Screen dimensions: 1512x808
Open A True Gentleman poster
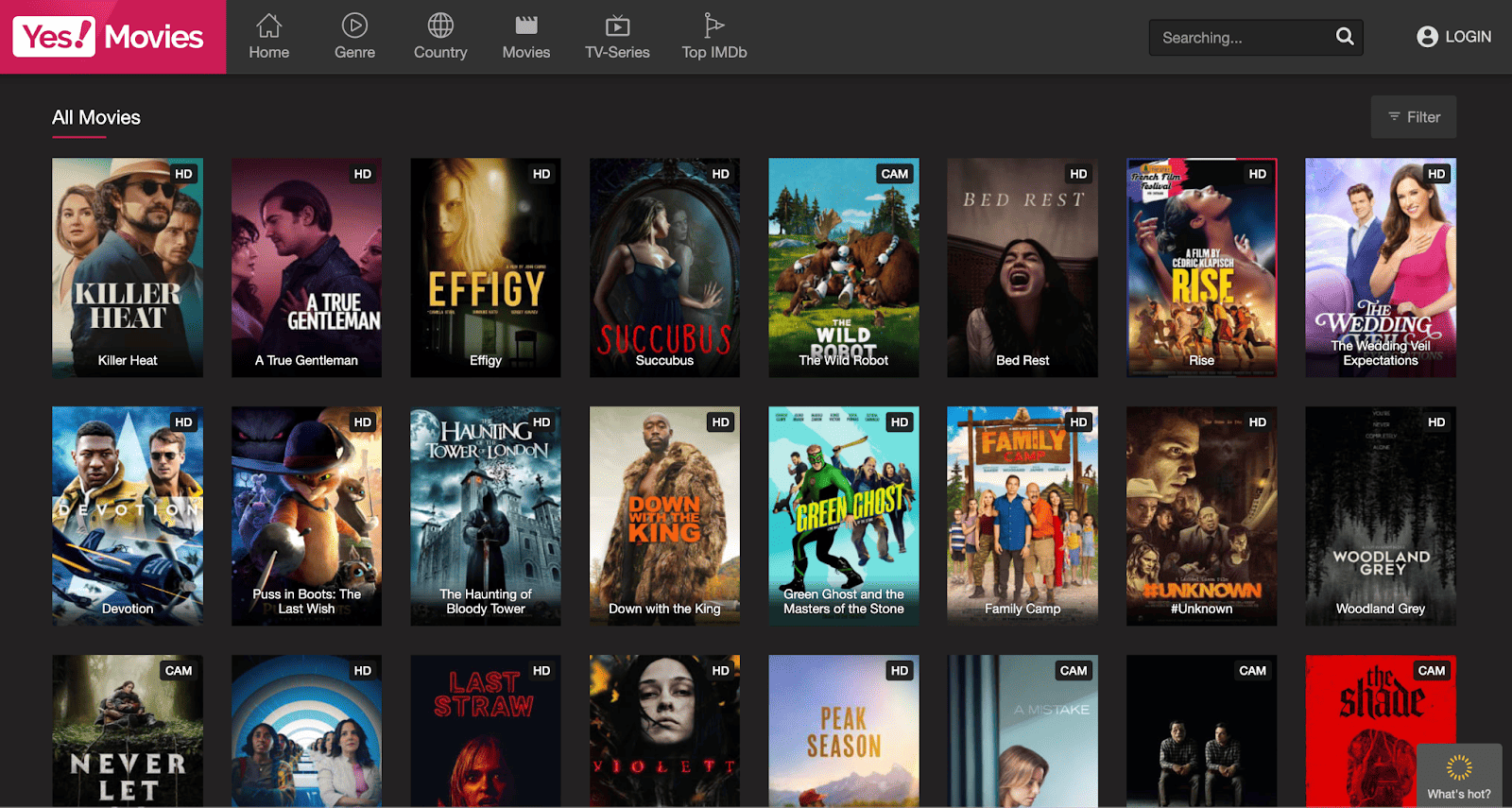306,267
